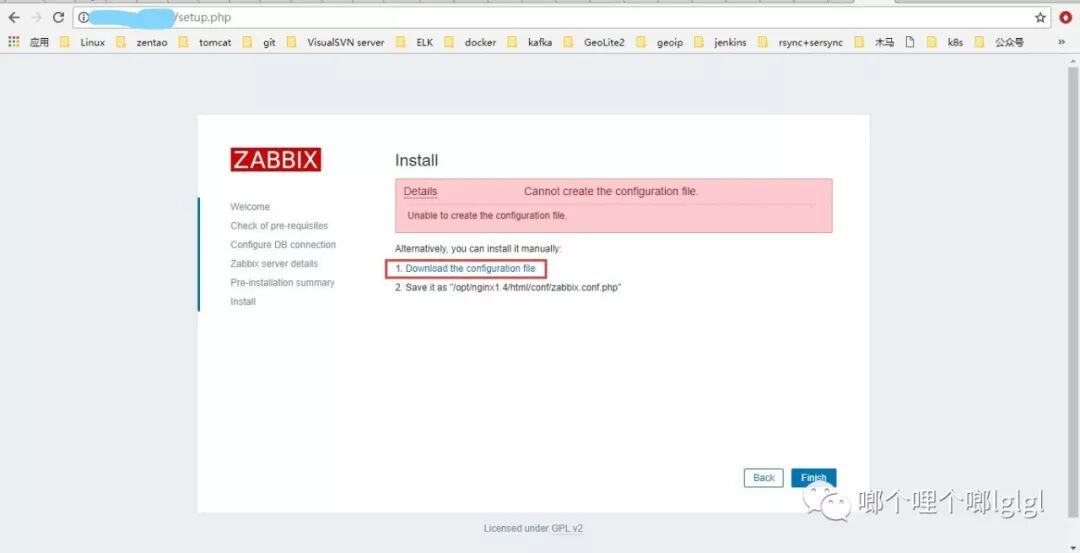Open the Linux bookmark folder
1080x553 pixels.
tap(83, 42)
